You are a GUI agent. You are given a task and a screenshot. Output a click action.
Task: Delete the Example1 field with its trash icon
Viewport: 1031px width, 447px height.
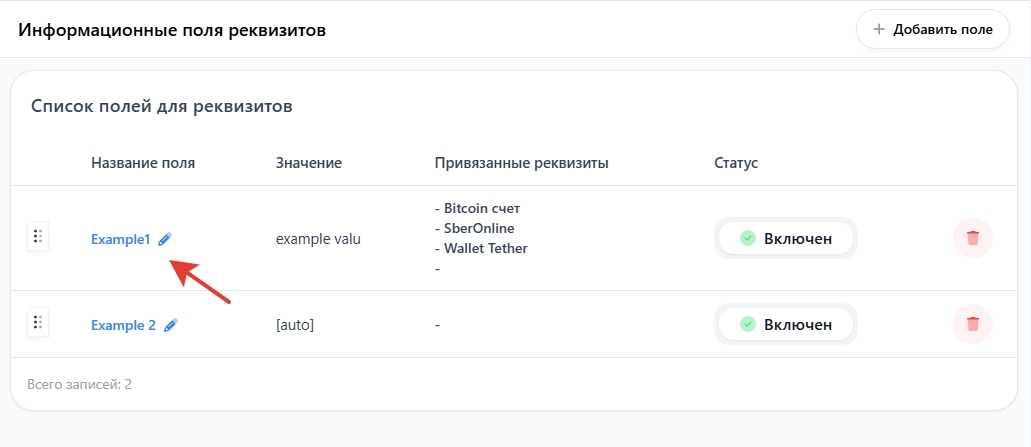click(x=972, y=238)
